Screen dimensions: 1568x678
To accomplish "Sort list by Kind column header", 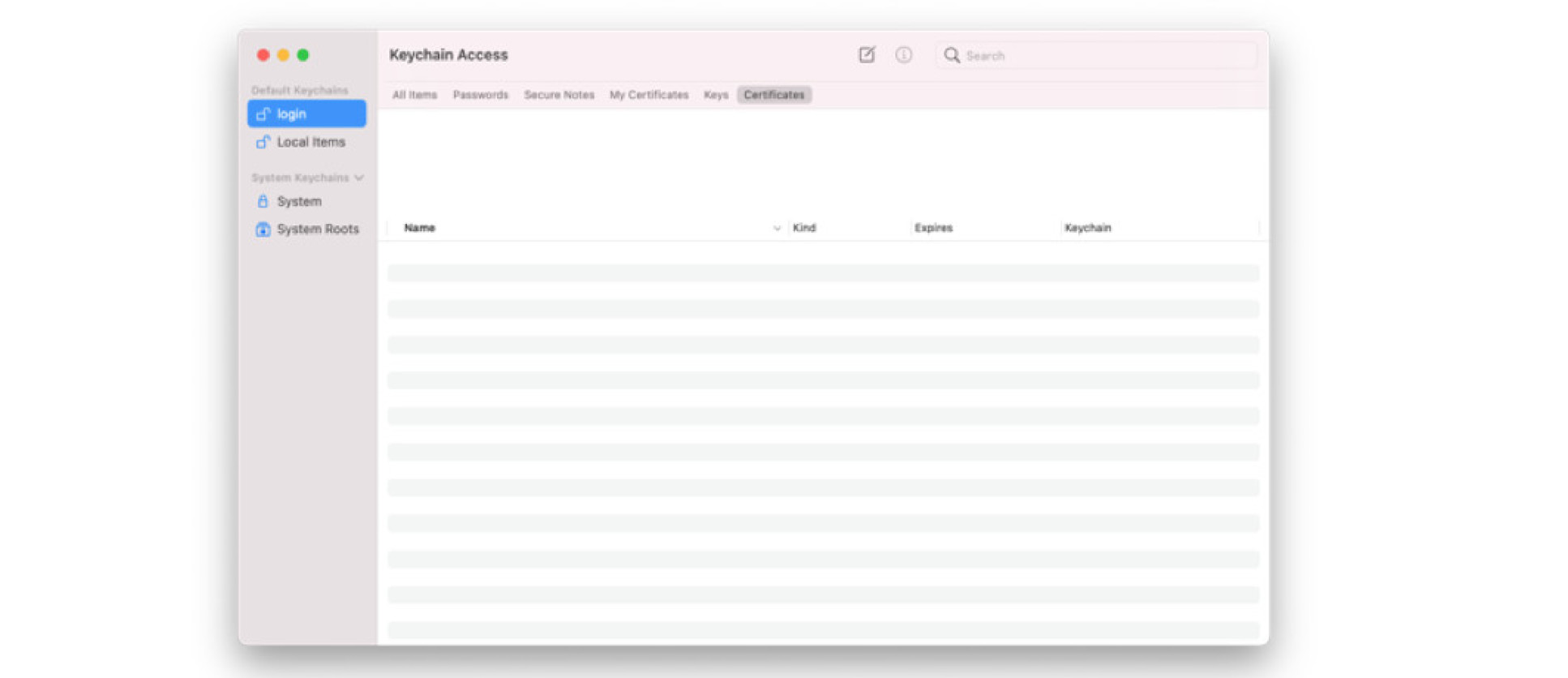I will (804, 228).
